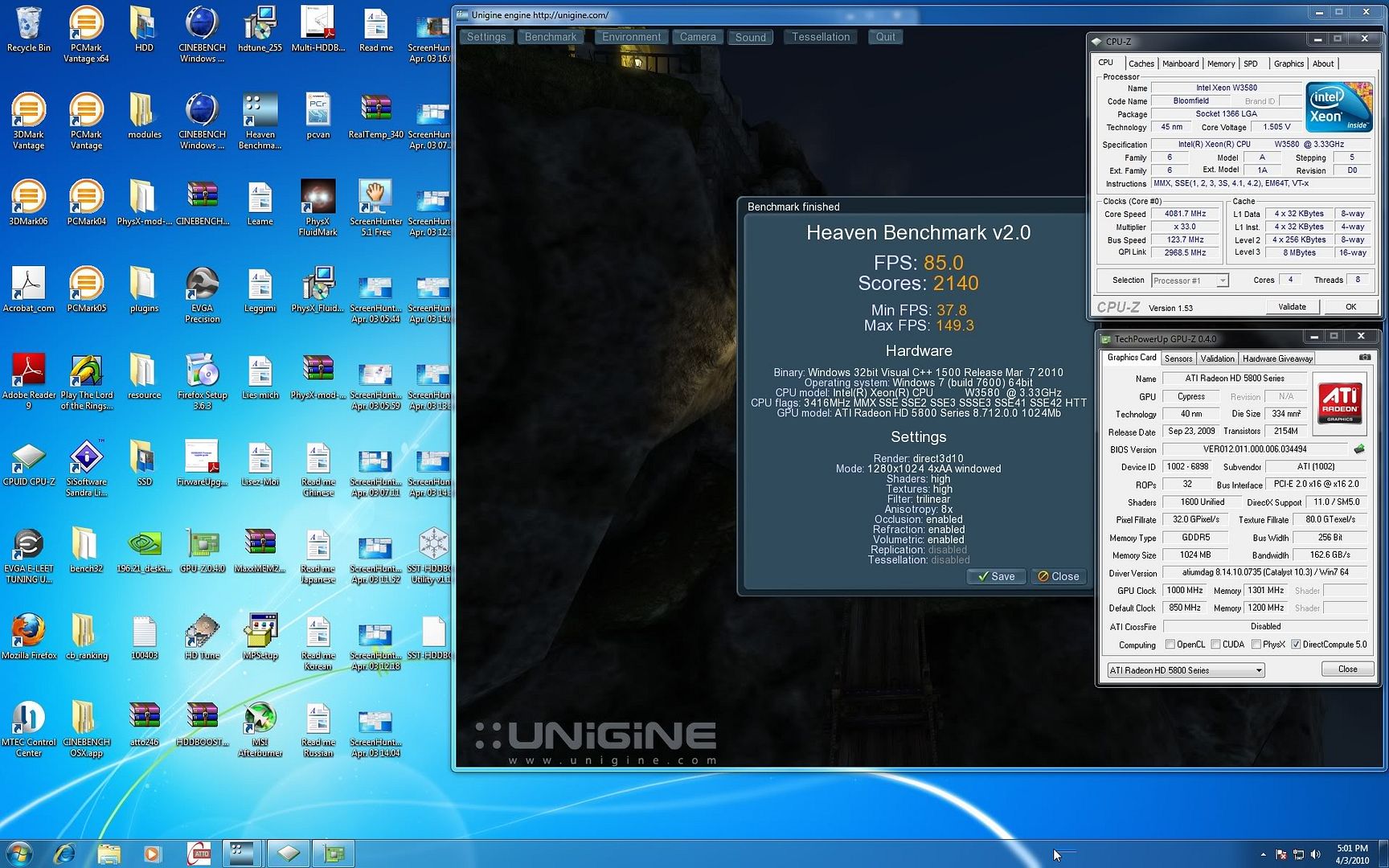Image resolution: width=1389 pixels, height=868 pixels.
Task: Open ScreenHunter 5.1 Free shortcut
Action: (x=375, y=209)
